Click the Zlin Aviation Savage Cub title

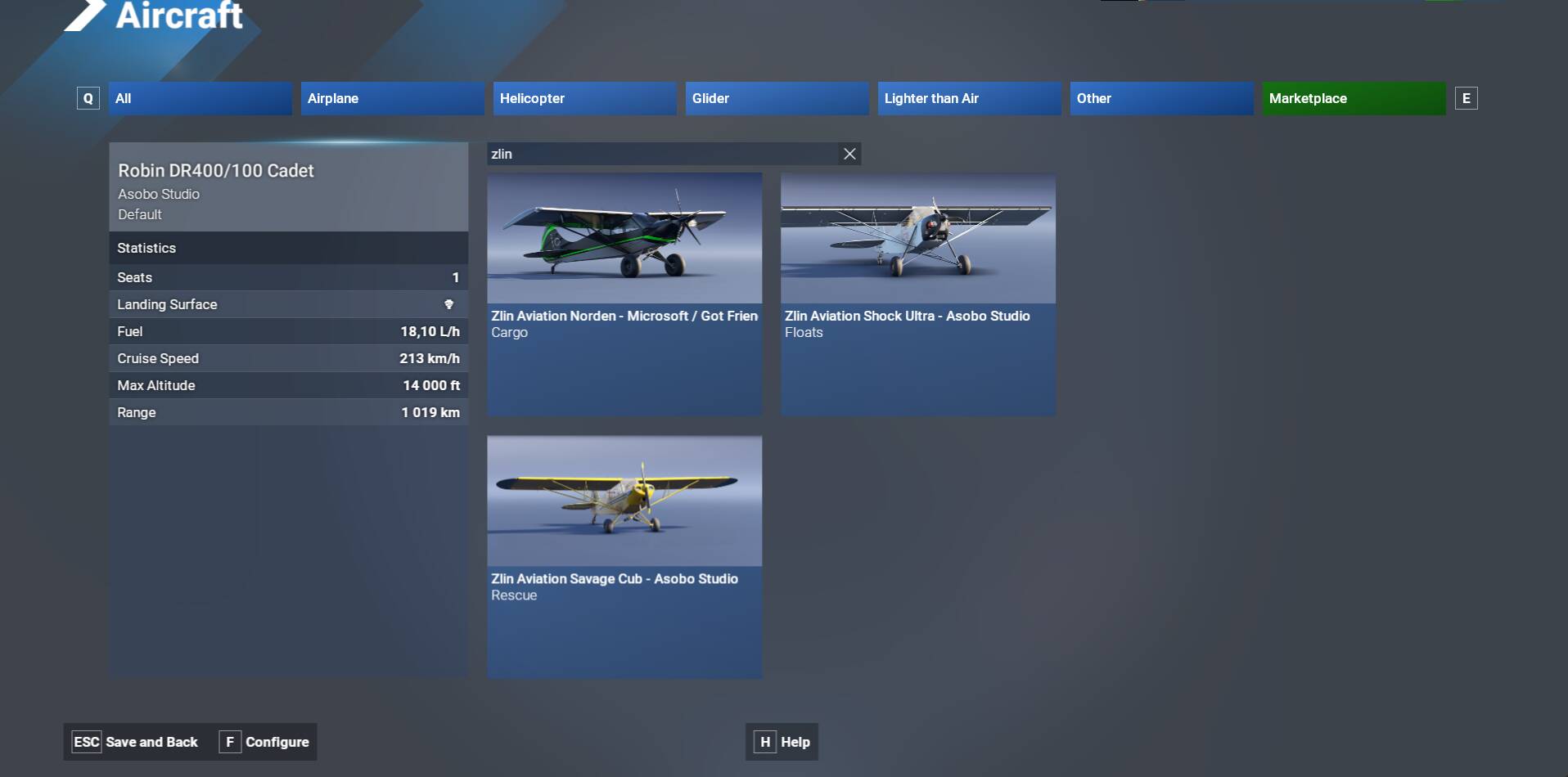(x=615, y=578)
